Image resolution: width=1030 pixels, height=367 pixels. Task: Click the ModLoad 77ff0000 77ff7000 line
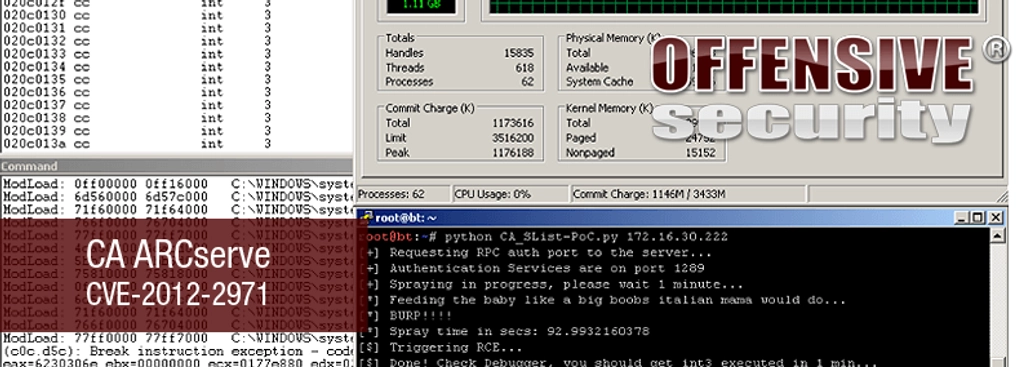coord(178,338)
